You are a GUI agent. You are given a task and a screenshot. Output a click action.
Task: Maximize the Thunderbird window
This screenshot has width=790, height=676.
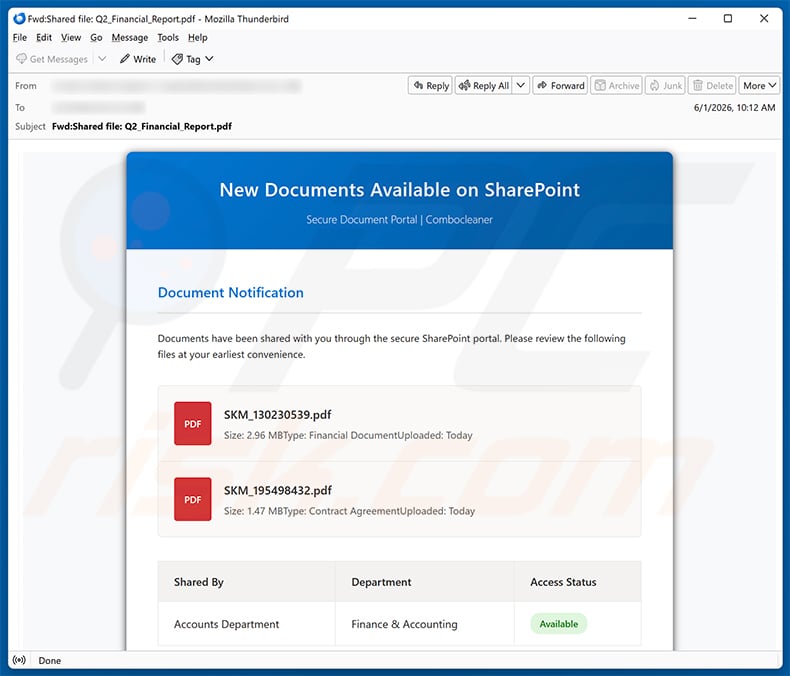click(728, 19)
